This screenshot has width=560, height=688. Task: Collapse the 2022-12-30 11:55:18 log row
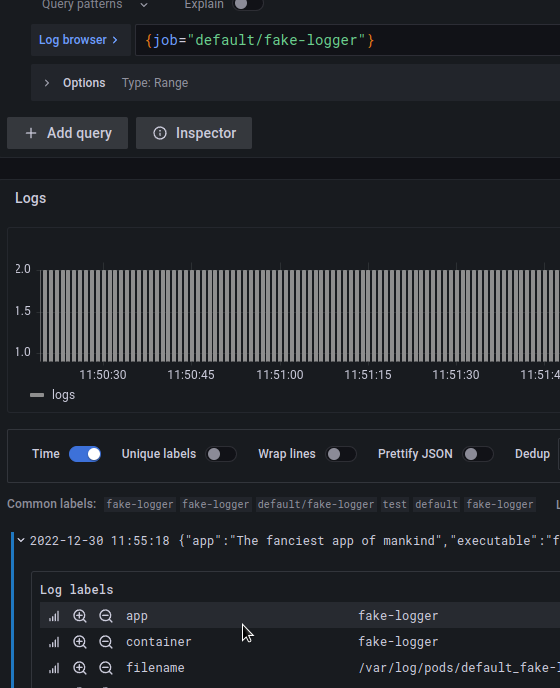21,540
